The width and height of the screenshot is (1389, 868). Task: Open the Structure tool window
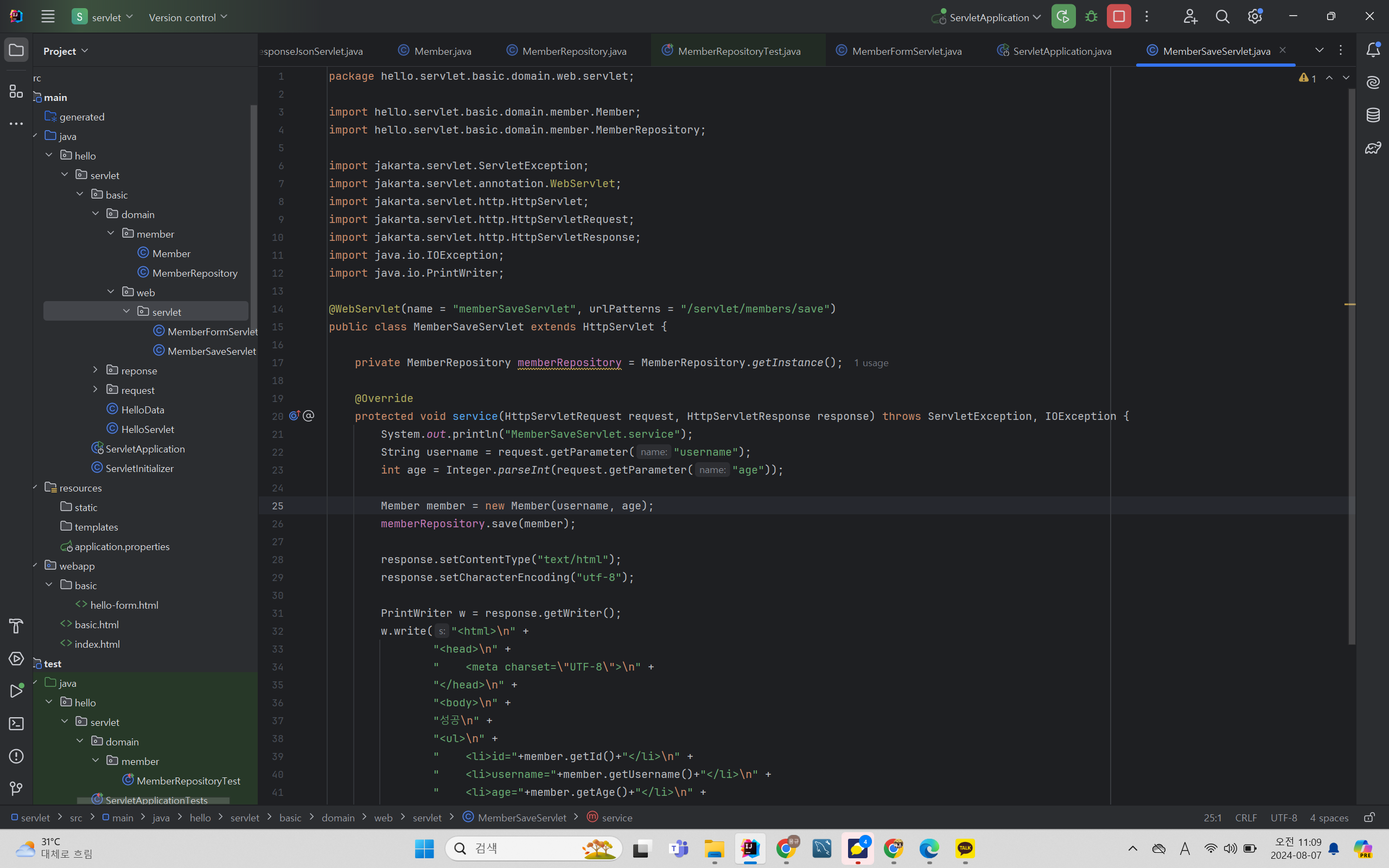[16, 91]
